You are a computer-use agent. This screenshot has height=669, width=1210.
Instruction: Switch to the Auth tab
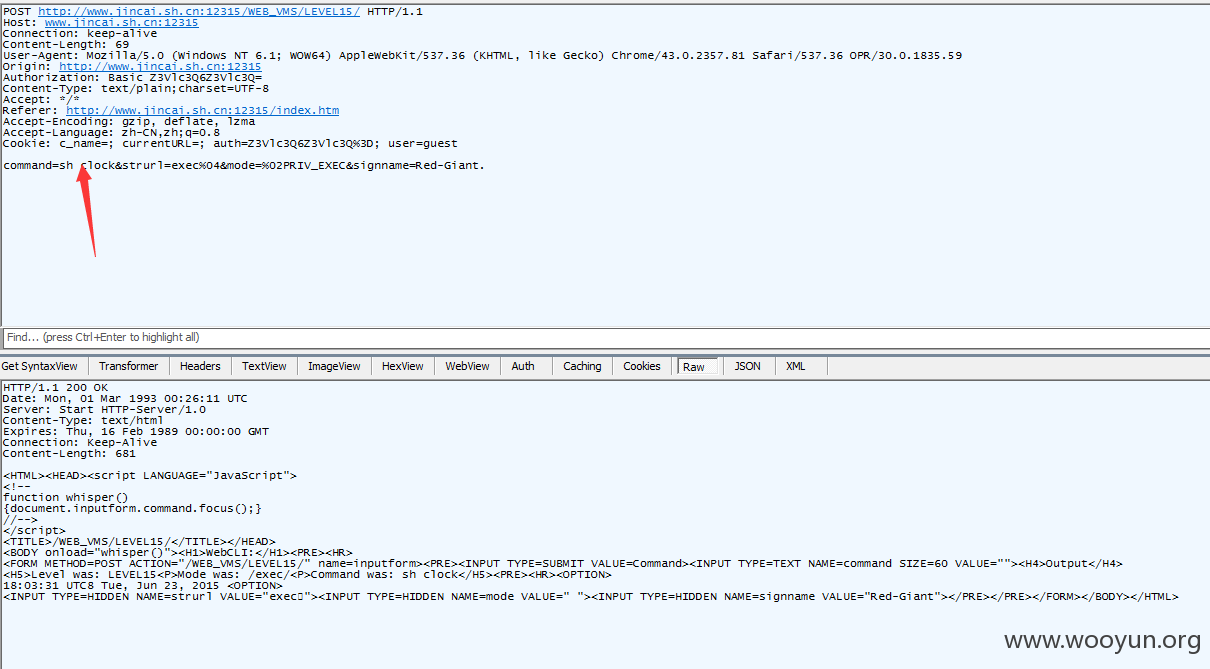coord(523,366)
